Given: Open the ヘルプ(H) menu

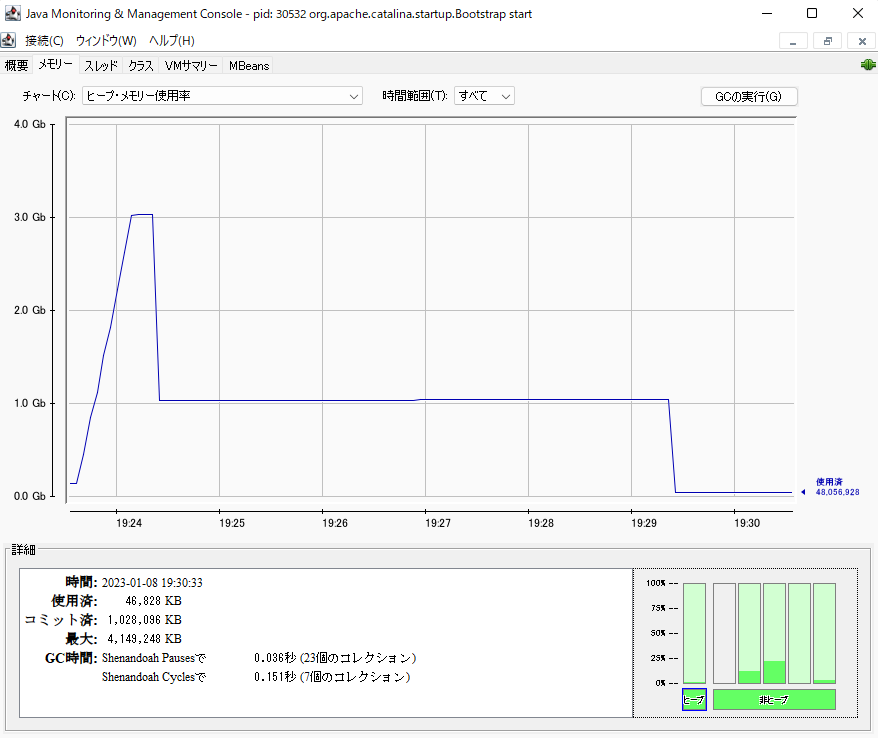Looking at the screenshot, I should pyautogui.click(x=171, y=41).
